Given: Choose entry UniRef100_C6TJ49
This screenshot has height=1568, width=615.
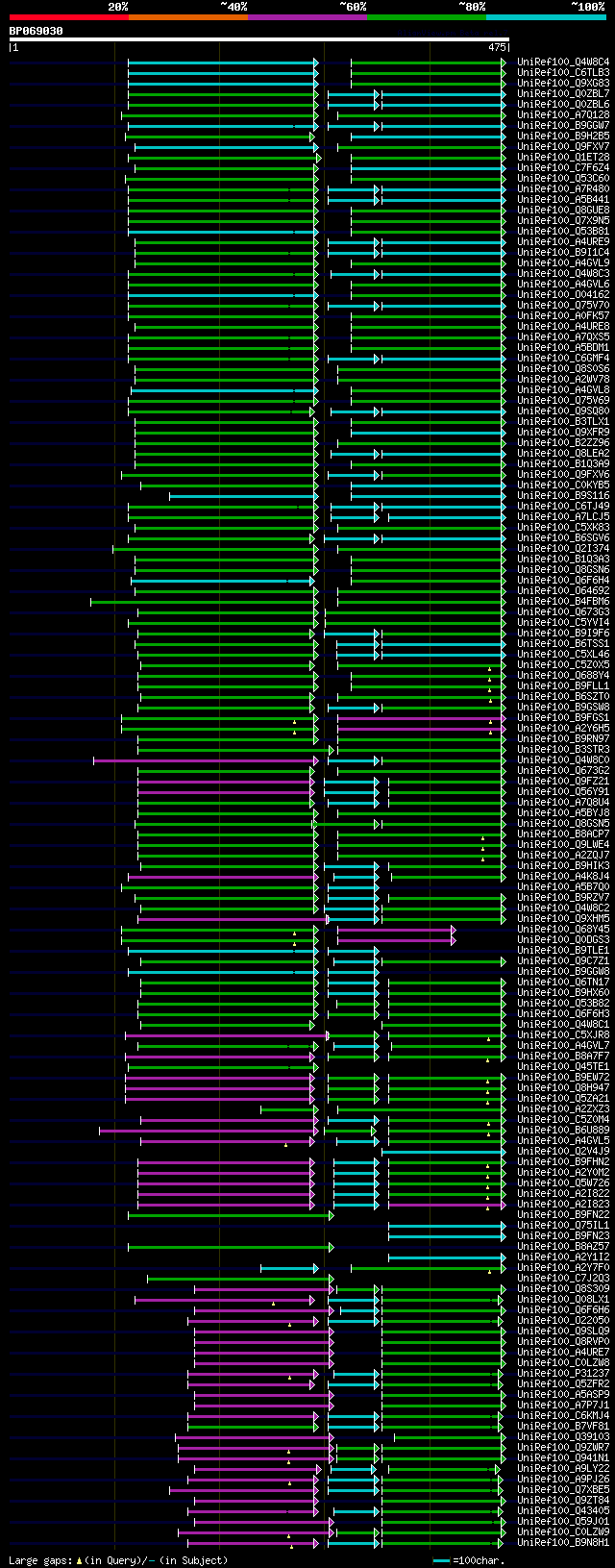Looking at the screenshot, I should coord(563,506).
